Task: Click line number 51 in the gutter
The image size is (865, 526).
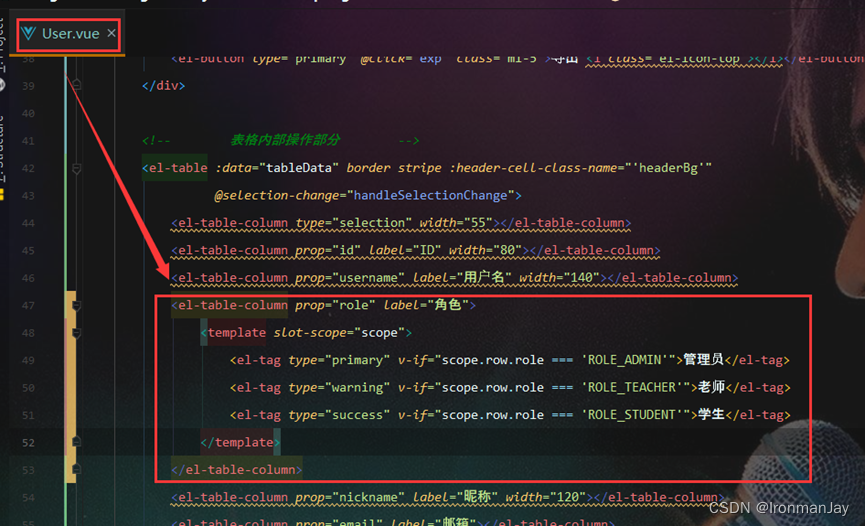Action: pyautogui.click(x=28, y=415)
